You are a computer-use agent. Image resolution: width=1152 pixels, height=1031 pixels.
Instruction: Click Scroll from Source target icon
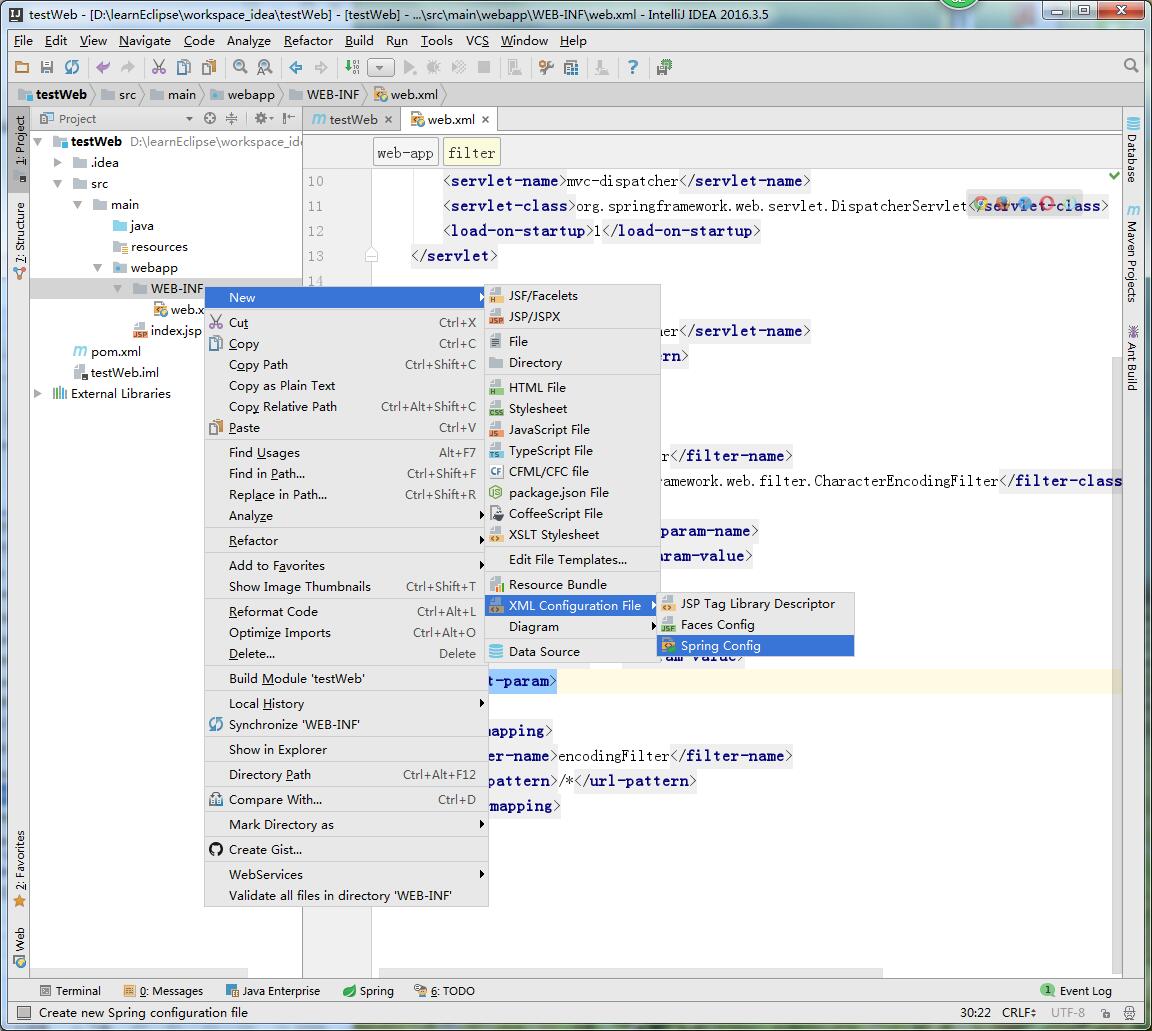[210, 118]
